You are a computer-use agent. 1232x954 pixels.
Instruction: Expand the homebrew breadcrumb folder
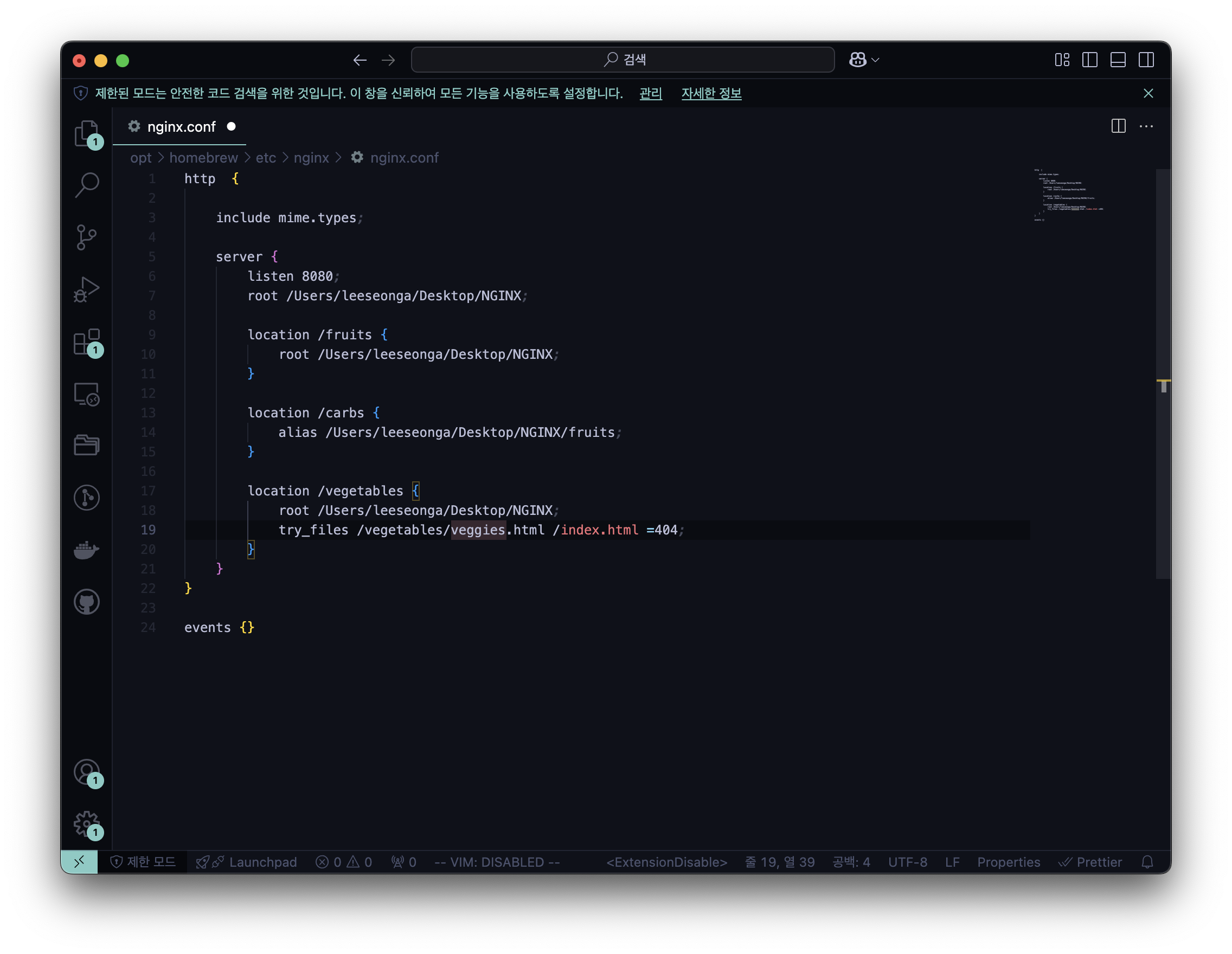(x=204, y=158)
